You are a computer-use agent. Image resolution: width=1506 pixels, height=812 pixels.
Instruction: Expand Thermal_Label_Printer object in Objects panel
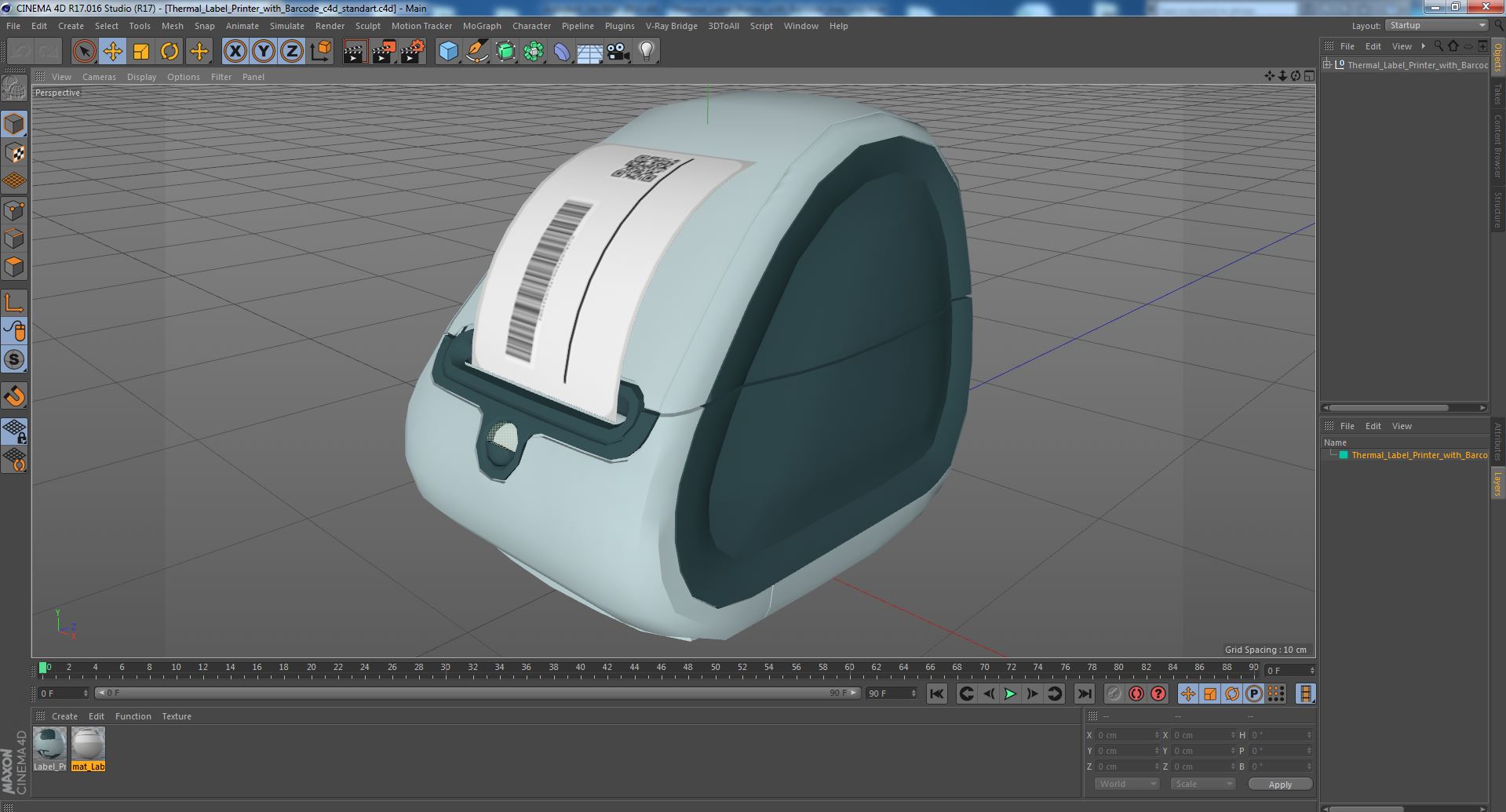coord(1327,64)
